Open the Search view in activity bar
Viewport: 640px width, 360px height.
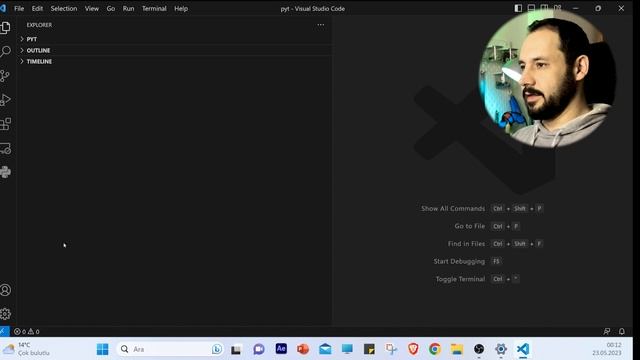click(x=5, y=51)
